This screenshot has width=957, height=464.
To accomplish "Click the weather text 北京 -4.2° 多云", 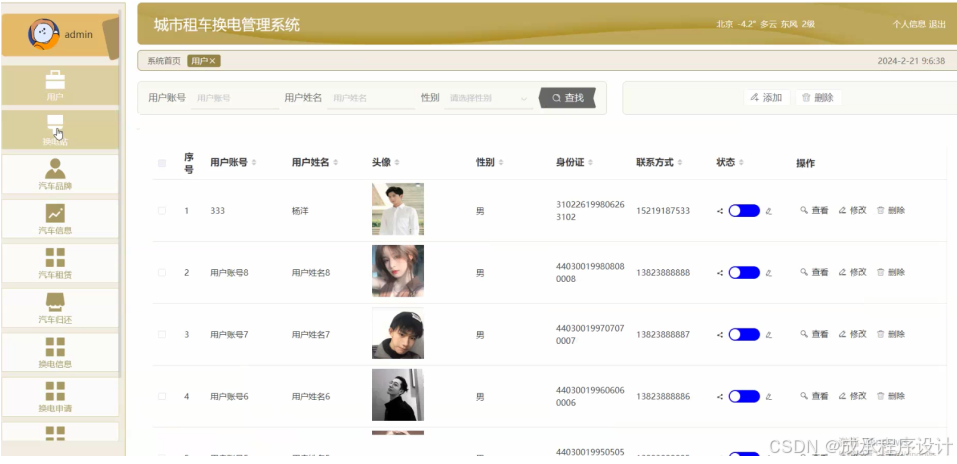I will [746, 24].
